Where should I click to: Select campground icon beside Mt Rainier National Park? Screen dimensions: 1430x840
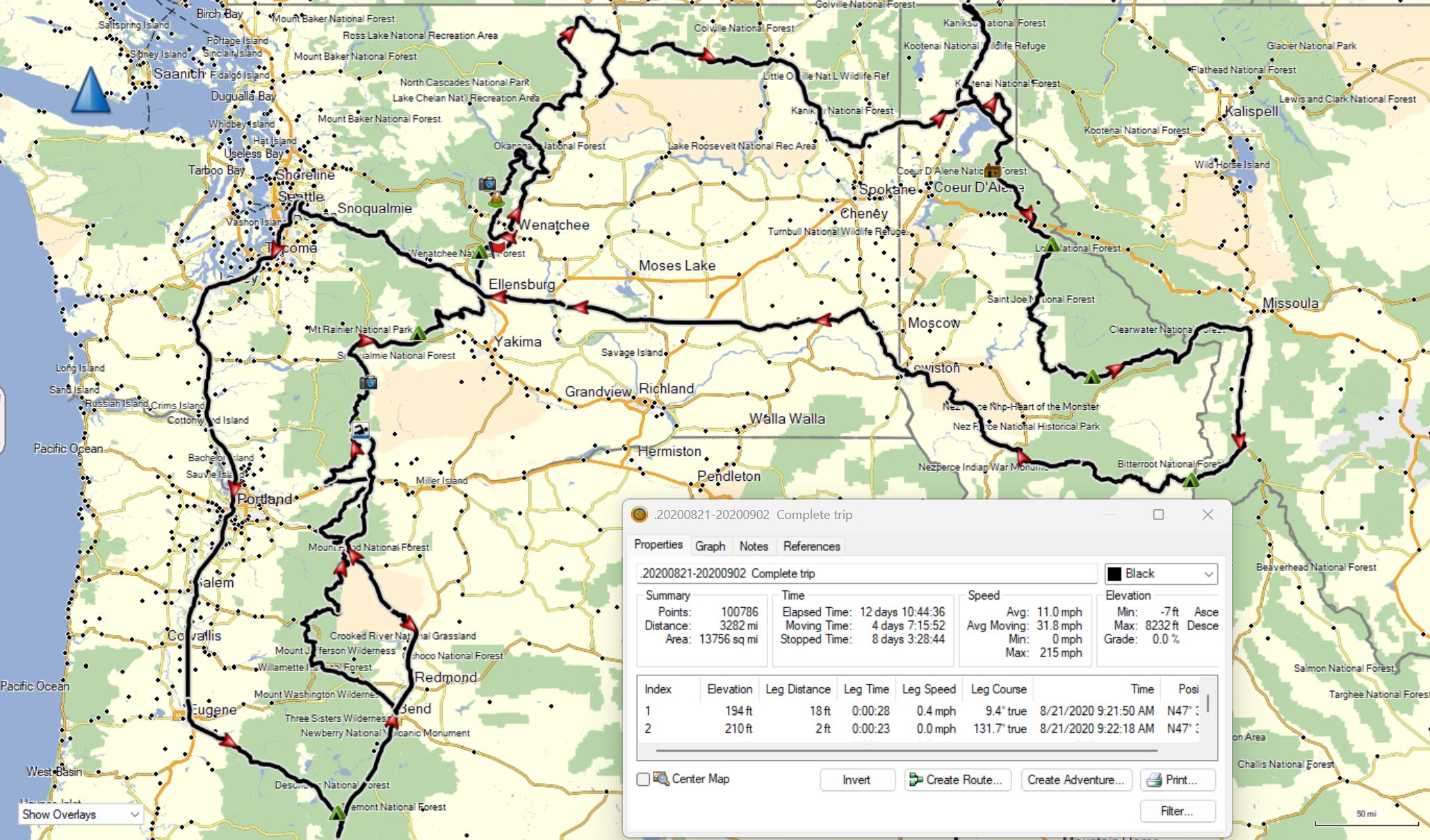[418, 334]
